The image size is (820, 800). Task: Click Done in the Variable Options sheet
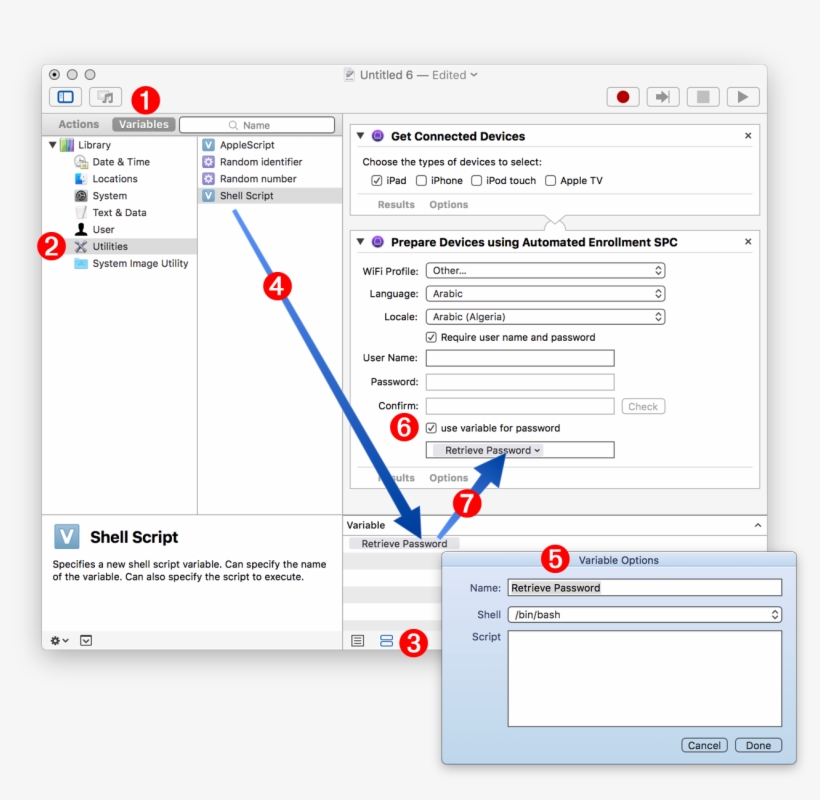tap(758, 745)
